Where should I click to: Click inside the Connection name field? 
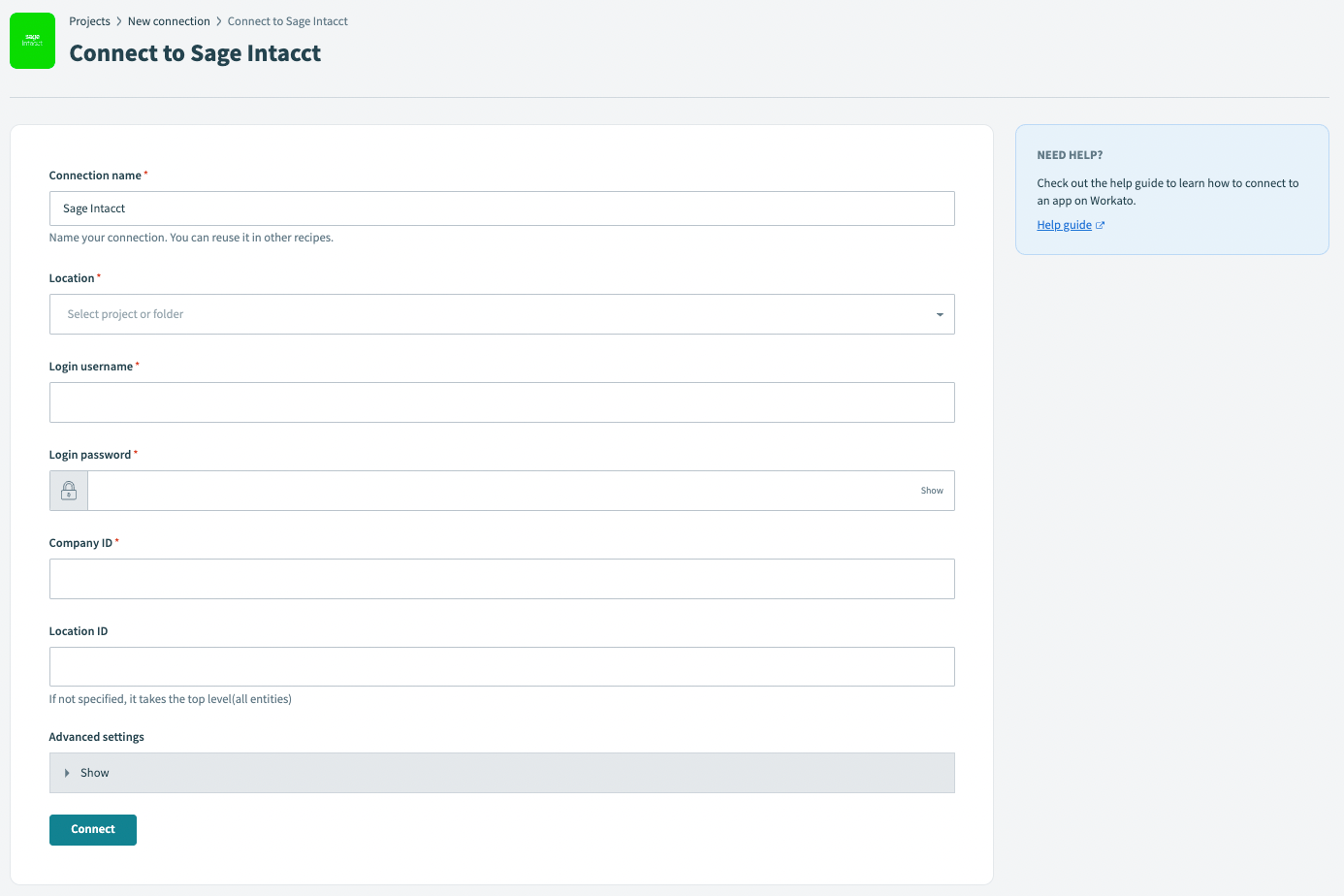click(x=501, y=208)
